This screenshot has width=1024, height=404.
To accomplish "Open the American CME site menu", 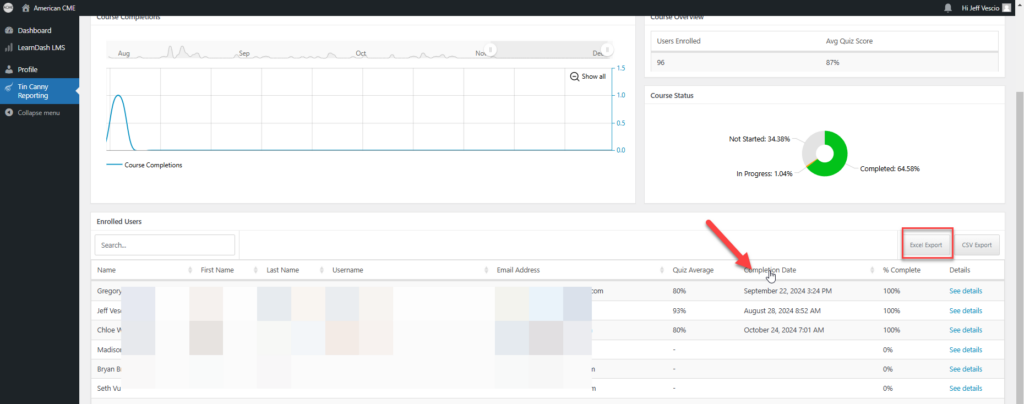I will [x=48, y=8].
